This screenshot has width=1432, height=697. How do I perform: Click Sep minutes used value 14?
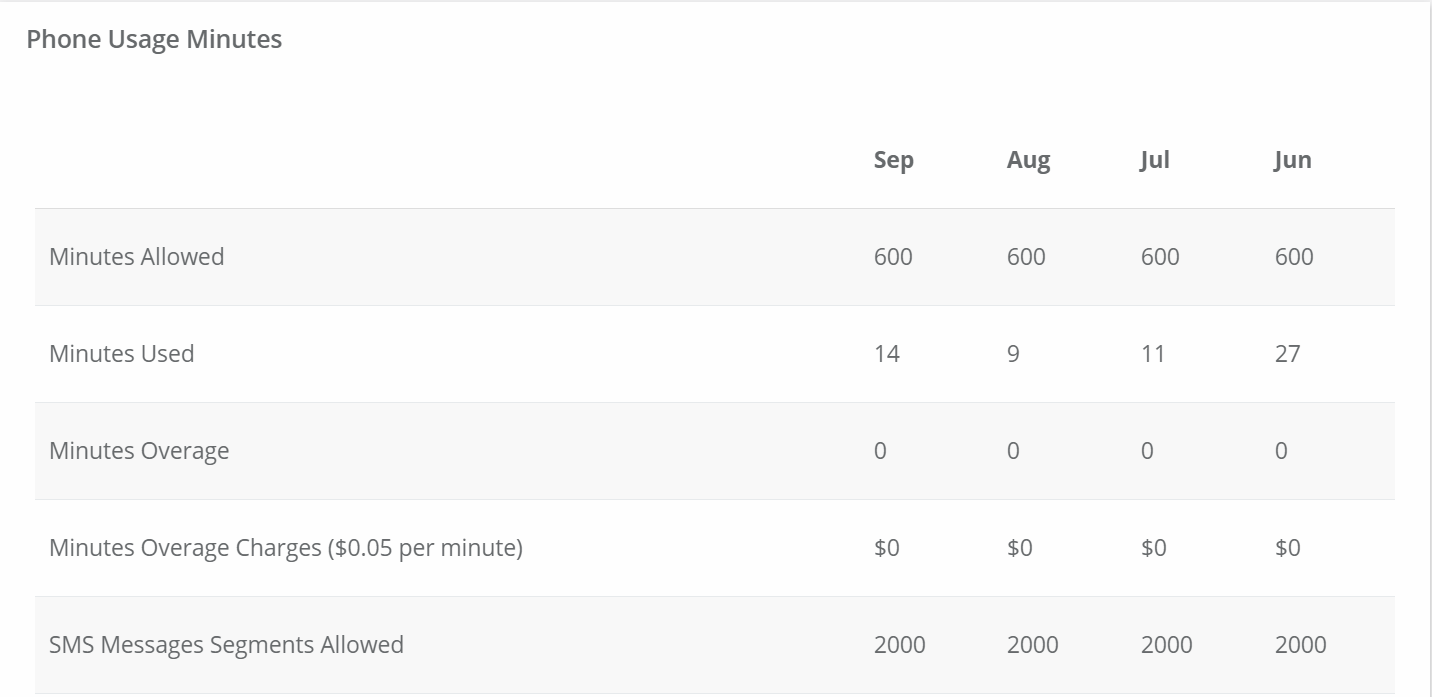coord(886,354)
